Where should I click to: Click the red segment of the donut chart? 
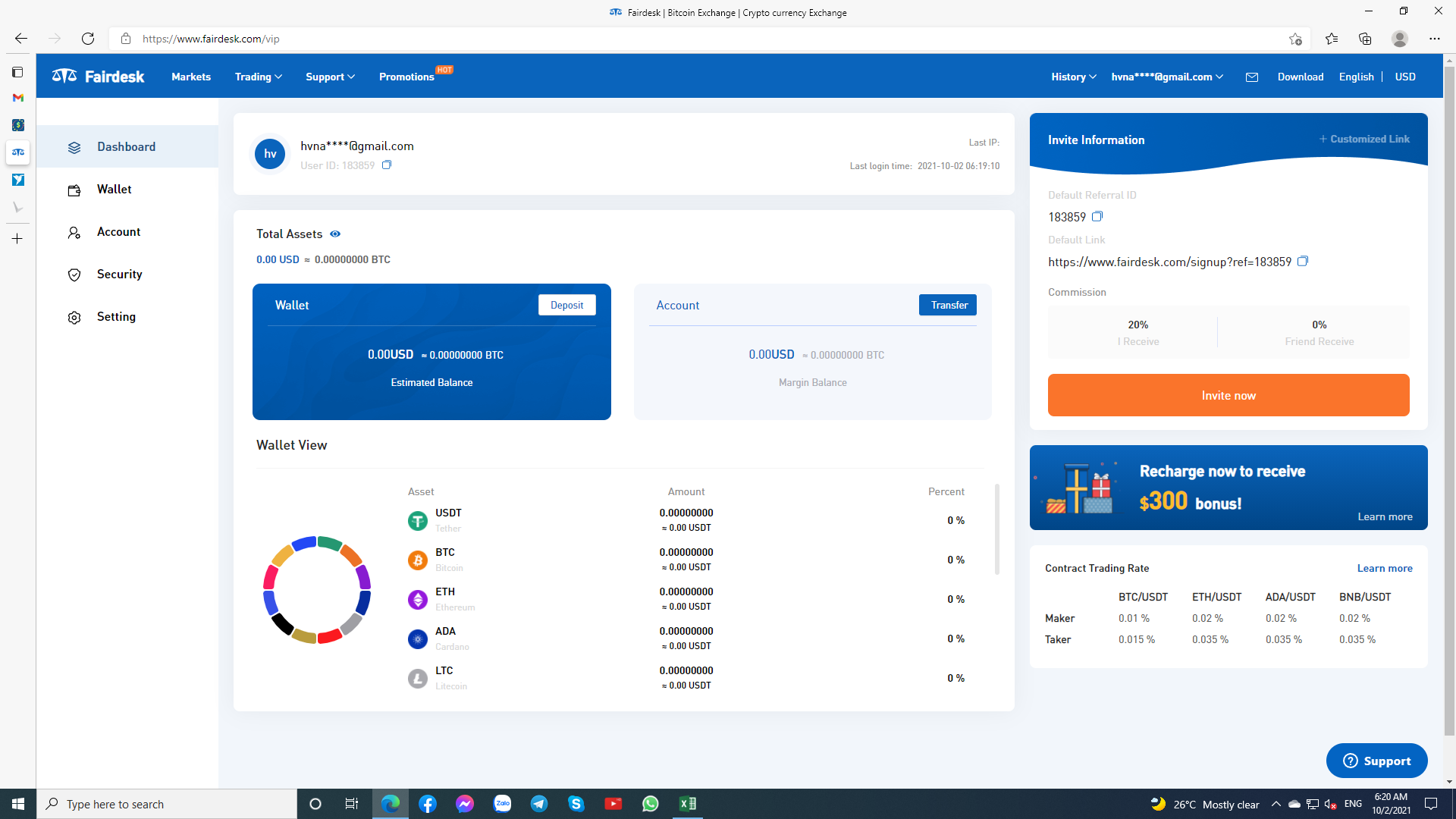(329, 637)
